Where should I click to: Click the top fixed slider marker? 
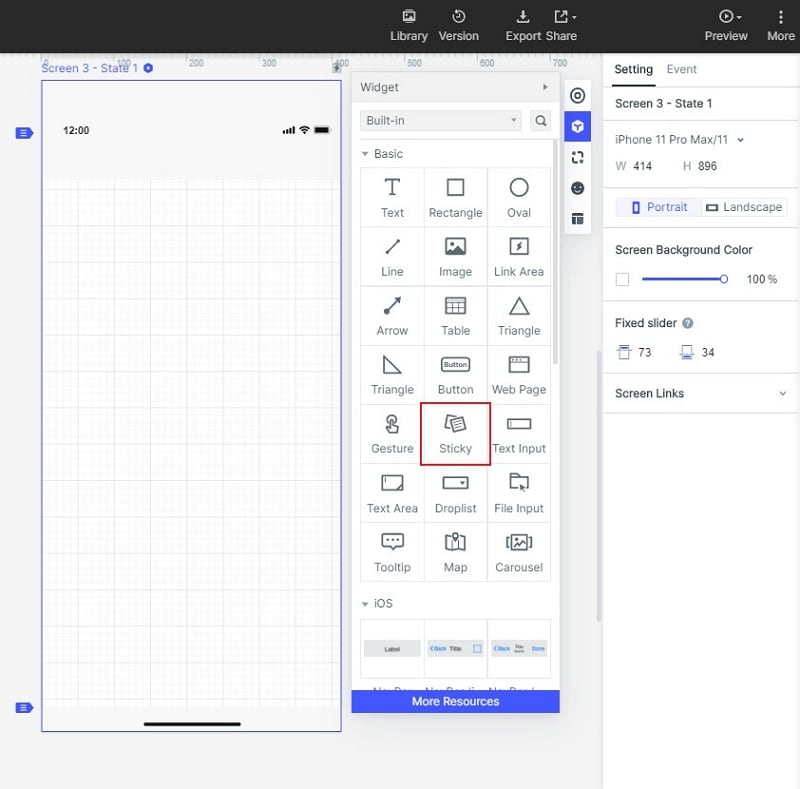tap(24, 133)
